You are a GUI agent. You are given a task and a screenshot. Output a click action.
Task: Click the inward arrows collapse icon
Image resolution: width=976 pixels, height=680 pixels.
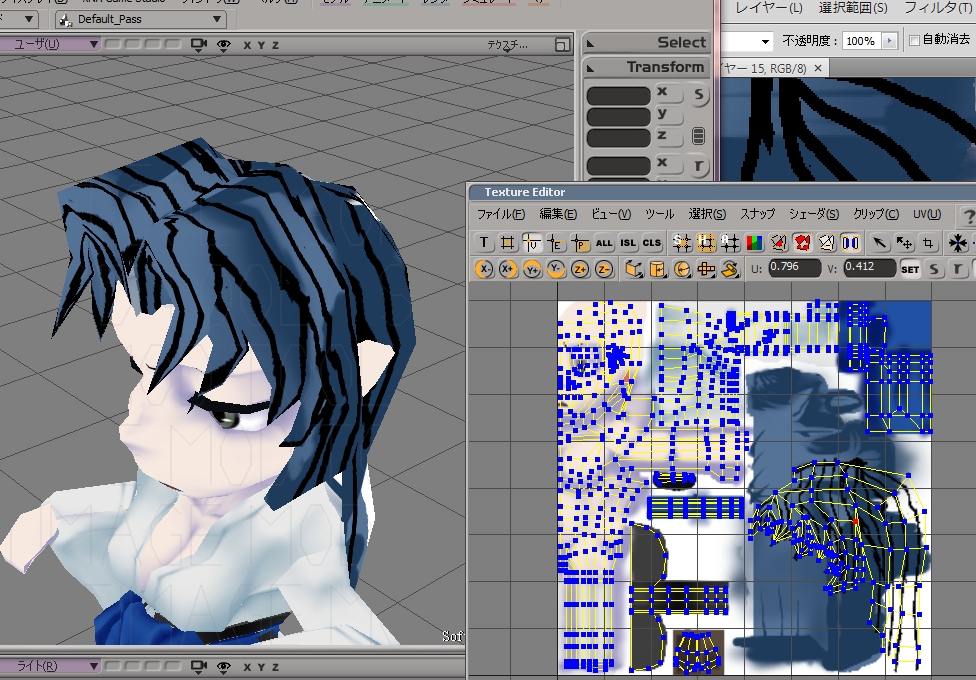click(957, 243)
